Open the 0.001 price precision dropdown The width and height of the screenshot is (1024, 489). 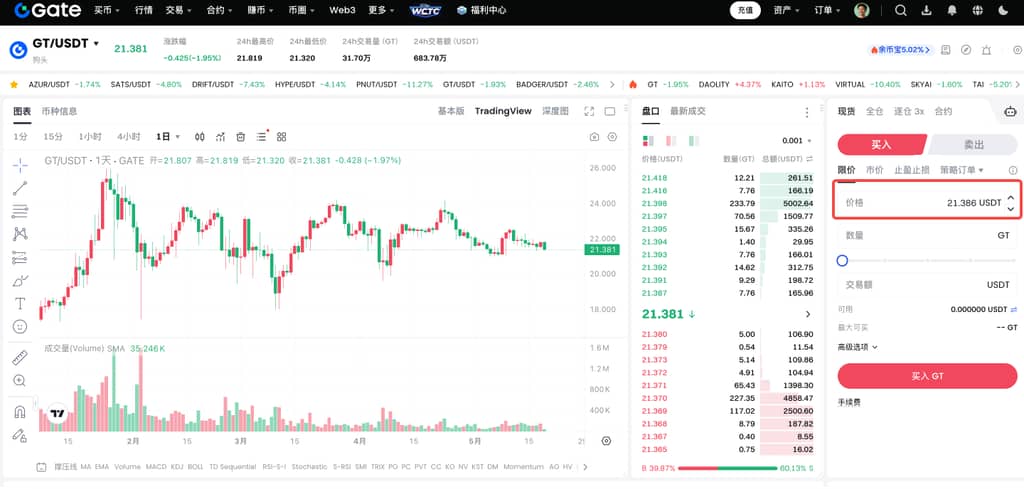[x=796, y=140]
